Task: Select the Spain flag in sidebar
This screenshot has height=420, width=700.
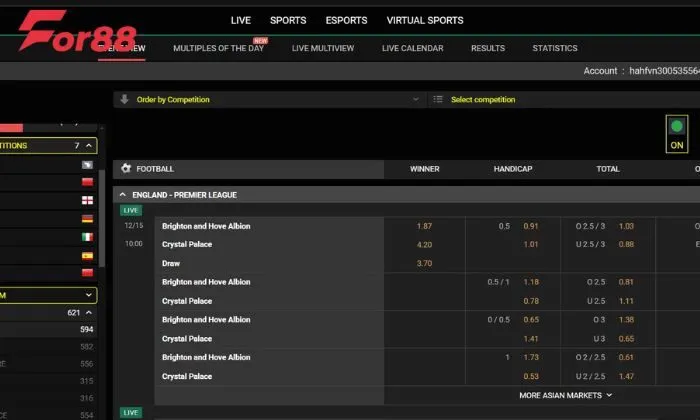Action: (x=87, y=255)
